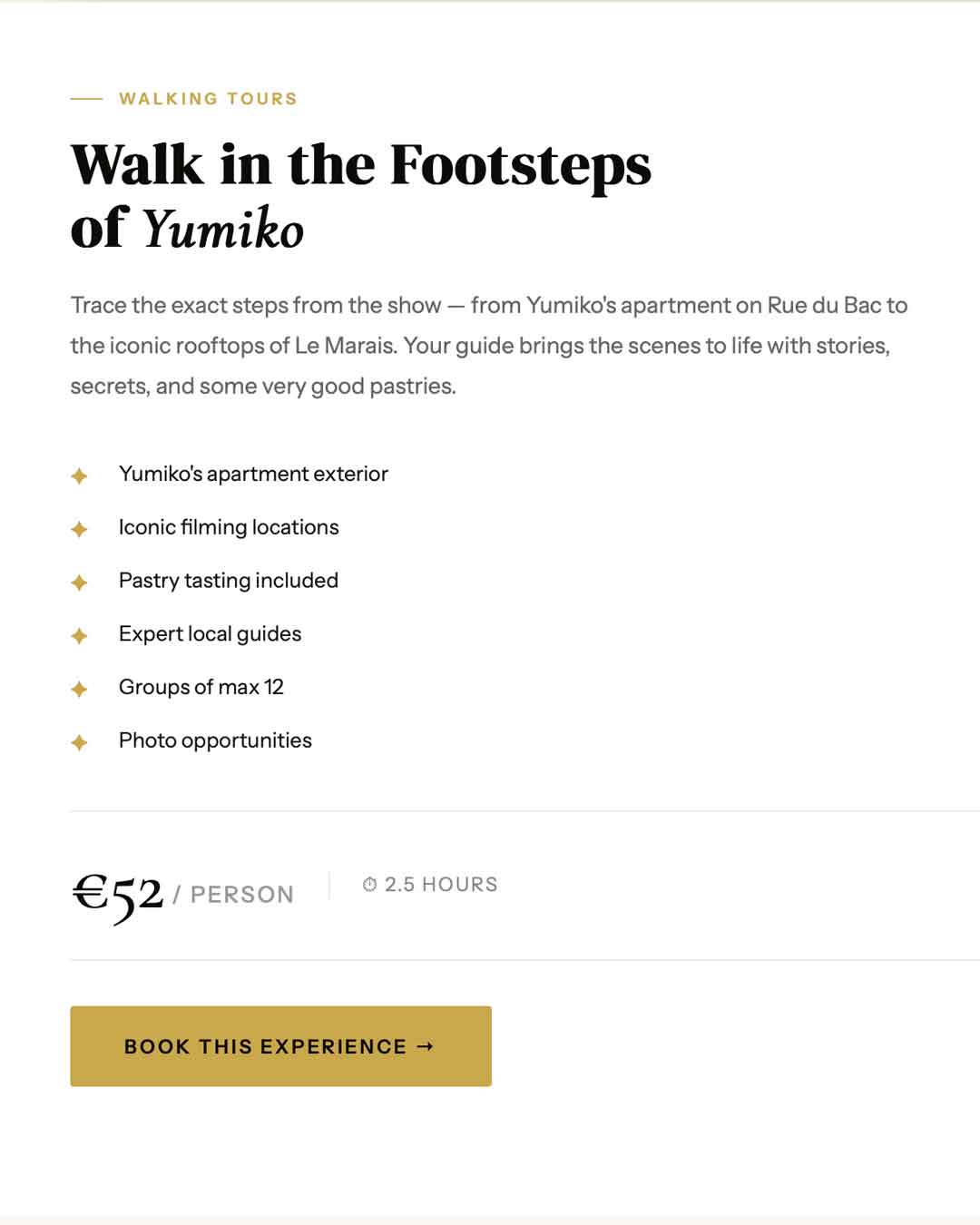Click the star bullet next to Iconic filming locations
The width and height of the screenshot is (980, 1225).
point(79,529)
